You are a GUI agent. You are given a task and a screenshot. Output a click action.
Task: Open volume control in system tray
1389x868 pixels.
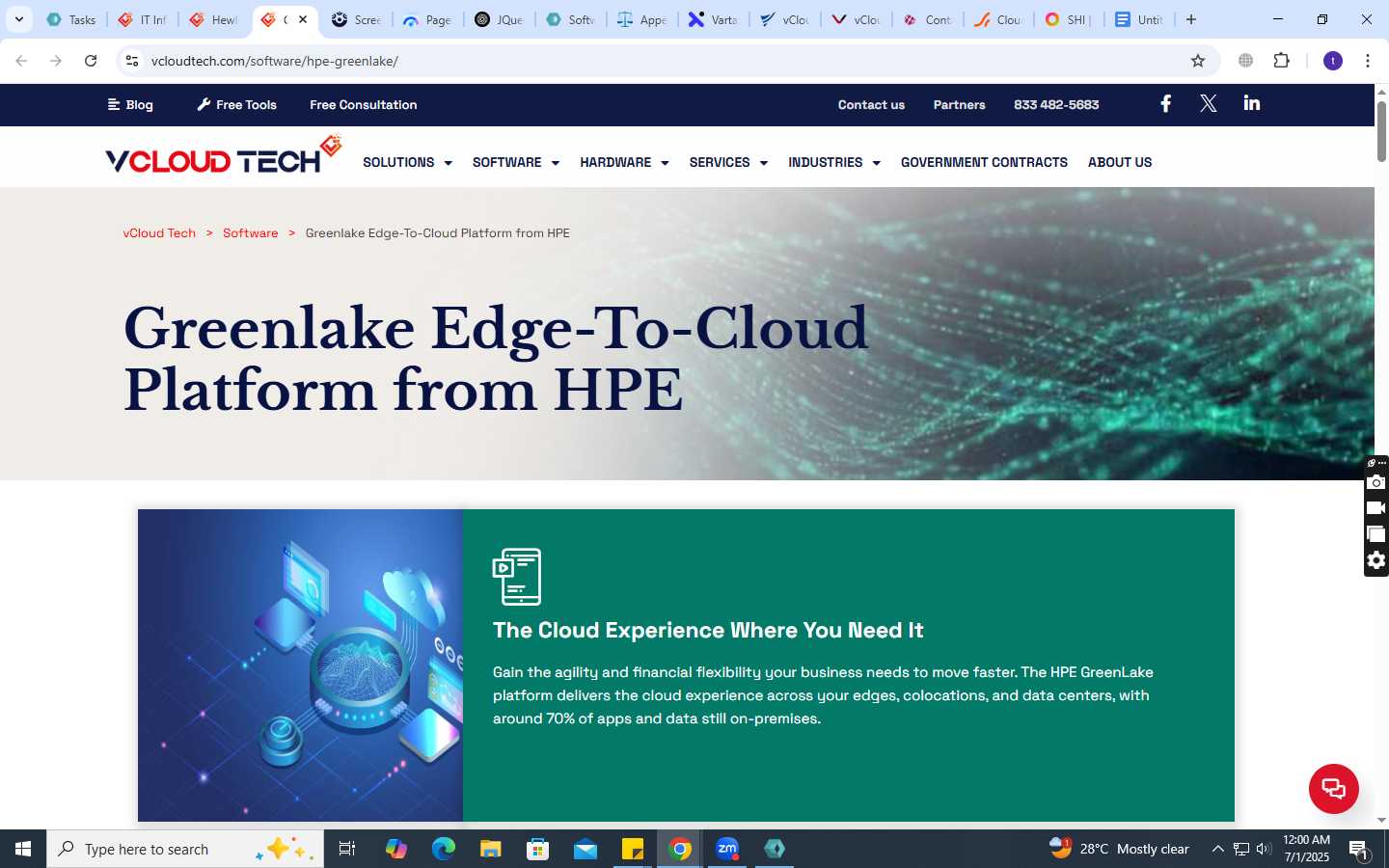tap(1264, 849)
